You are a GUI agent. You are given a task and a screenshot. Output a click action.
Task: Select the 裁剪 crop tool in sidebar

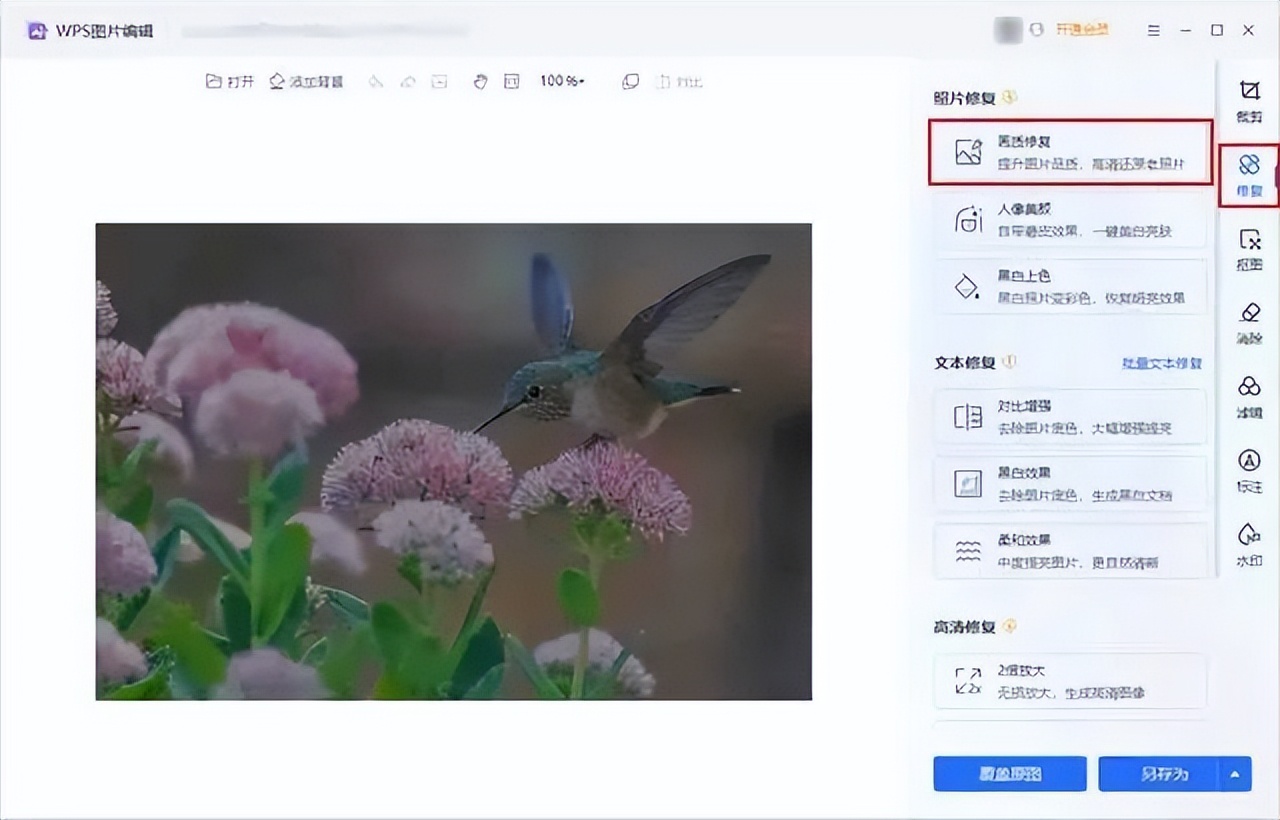[1248, 99]
